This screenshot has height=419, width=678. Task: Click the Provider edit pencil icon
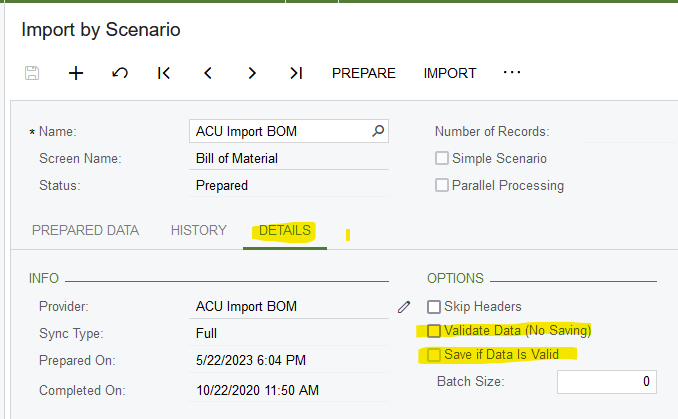pos(404,307)
